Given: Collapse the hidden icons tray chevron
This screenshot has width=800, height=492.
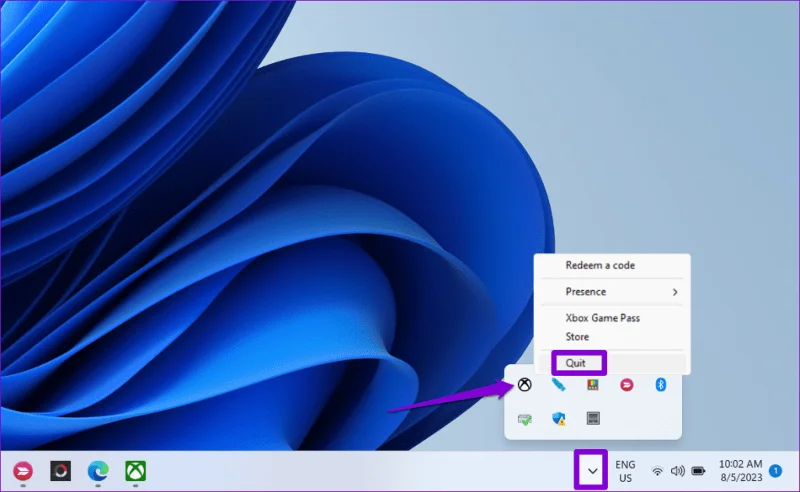Looking at the screenshot, I should click(x=592, y=471).
